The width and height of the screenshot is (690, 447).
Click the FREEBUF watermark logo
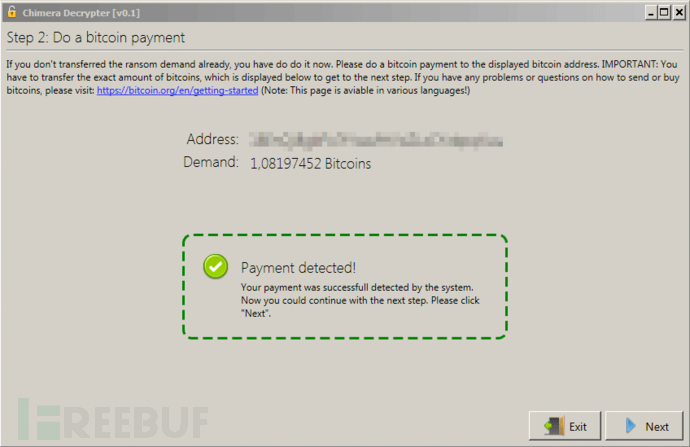(113, 420)
